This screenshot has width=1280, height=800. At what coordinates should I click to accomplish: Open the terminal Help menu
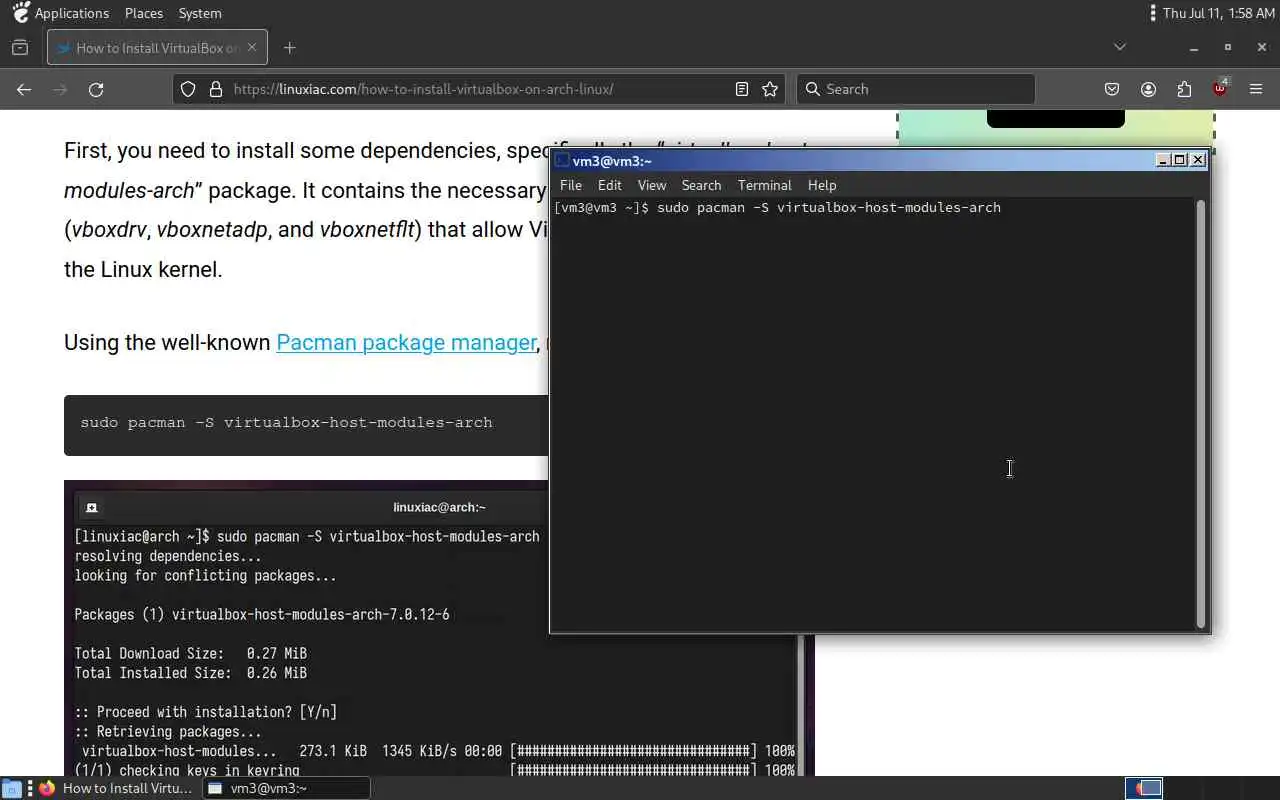click(822, 185)
